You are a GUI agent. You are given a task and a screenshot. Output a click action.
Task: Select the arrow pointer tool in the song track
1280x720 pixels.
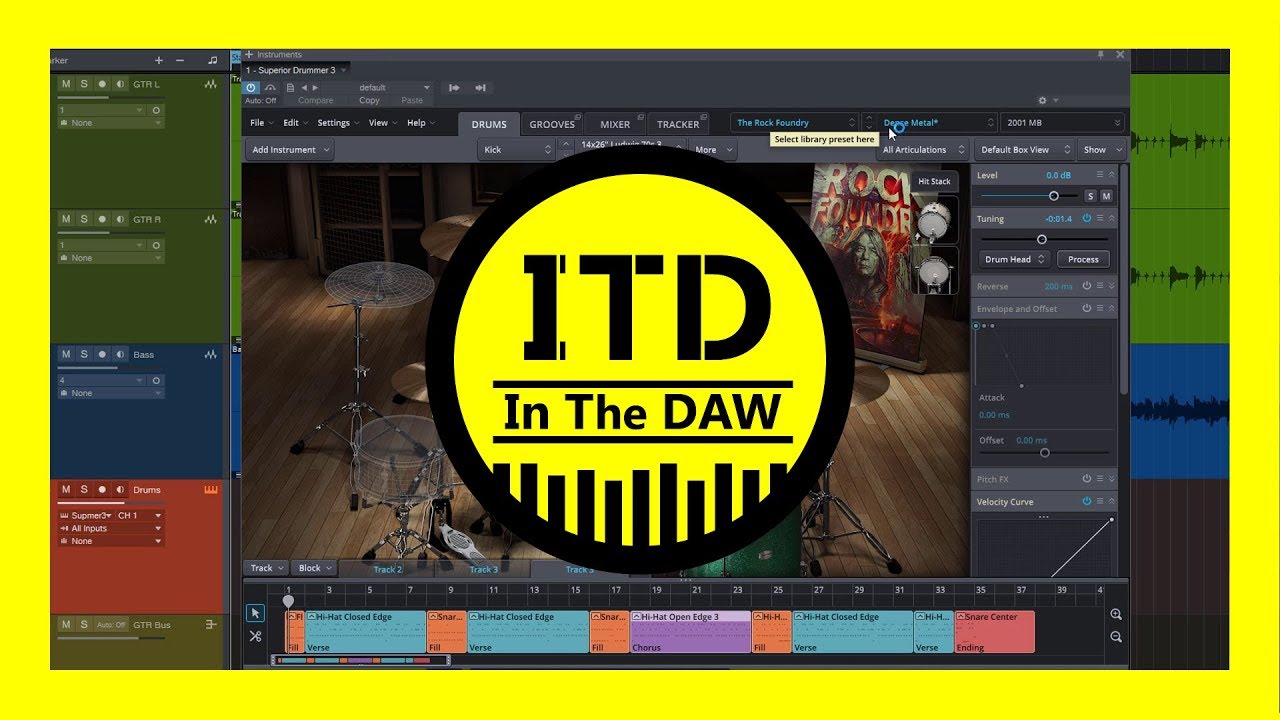[x=255, y=613]
